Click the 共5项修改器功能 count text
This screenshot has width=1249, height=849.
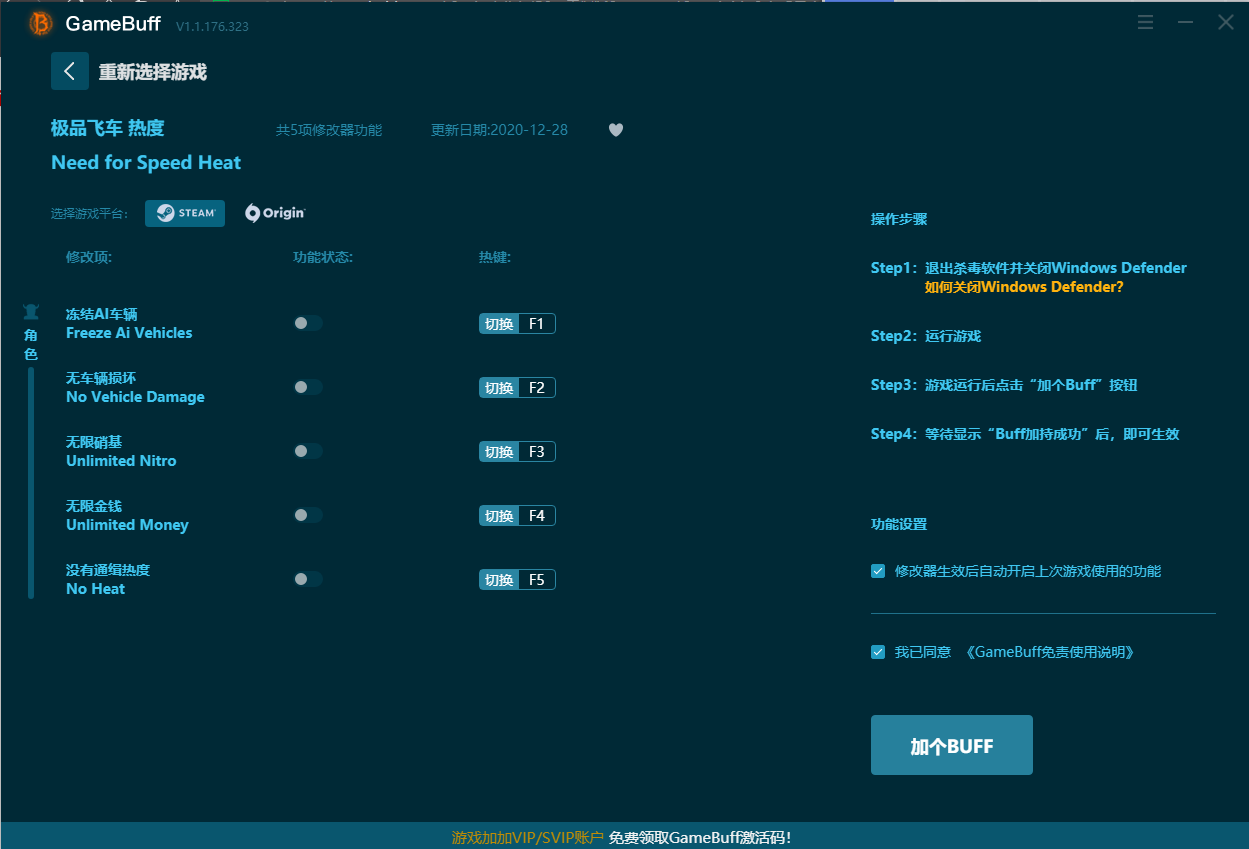pos(329,130)
